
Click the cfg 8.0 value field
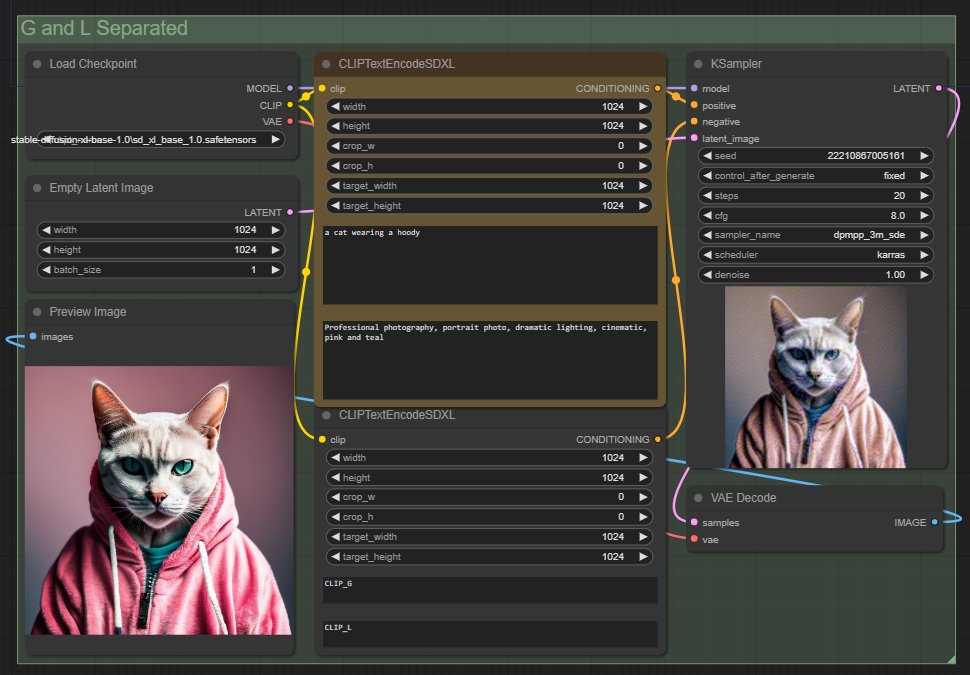(815, 215)
